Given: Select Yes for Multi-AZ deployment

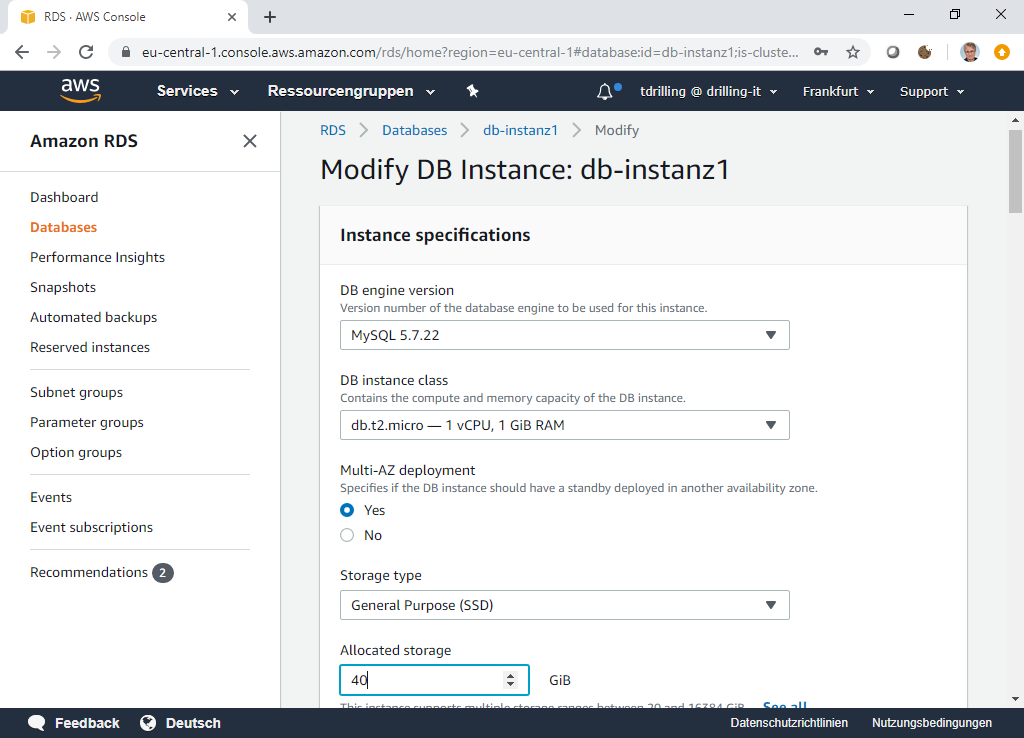Looking at the screenshot, I should [x=347, y=510].
